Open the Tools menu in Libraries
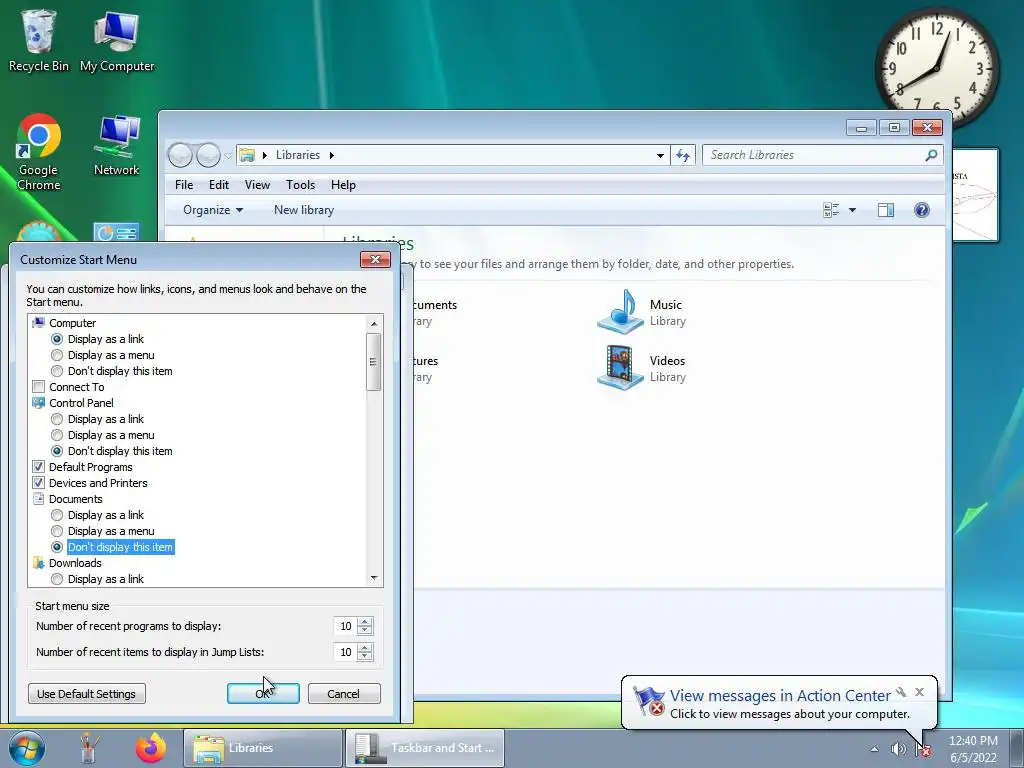 pos(300,185)
